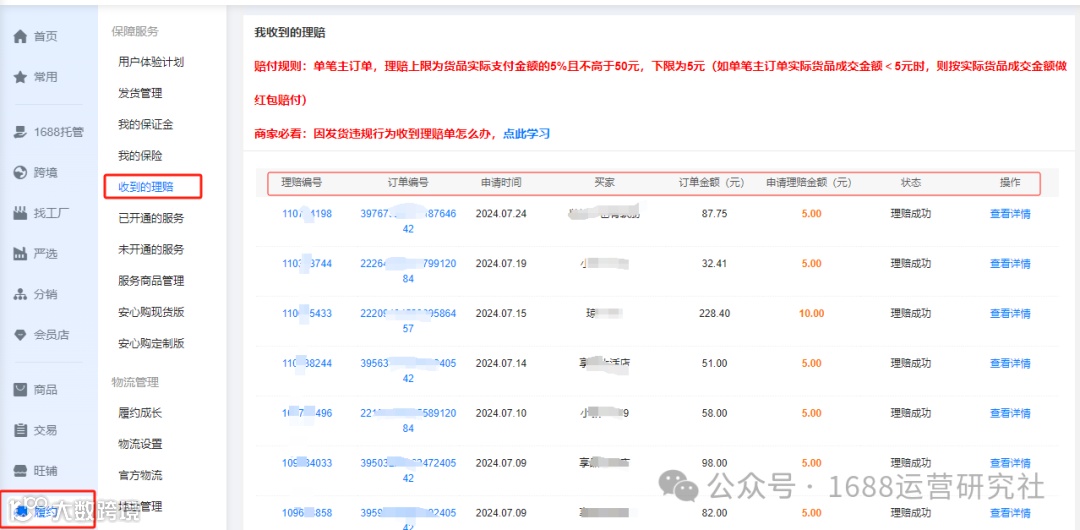Click the 申请时间 column header

(501, 183)
